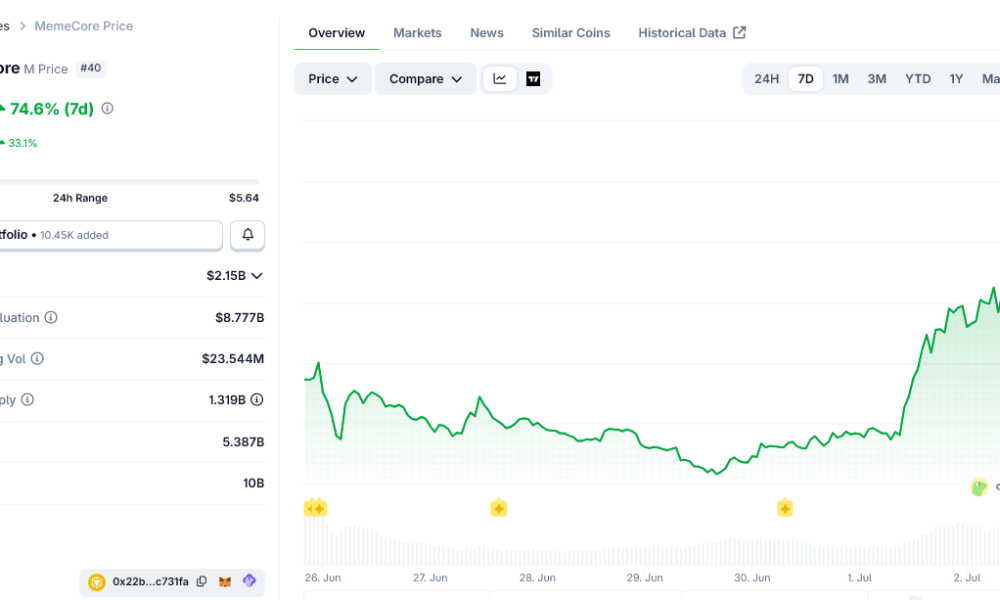Select the 1M time range
Viewport: 1000px width, 600px height.
tap(841, 79)
